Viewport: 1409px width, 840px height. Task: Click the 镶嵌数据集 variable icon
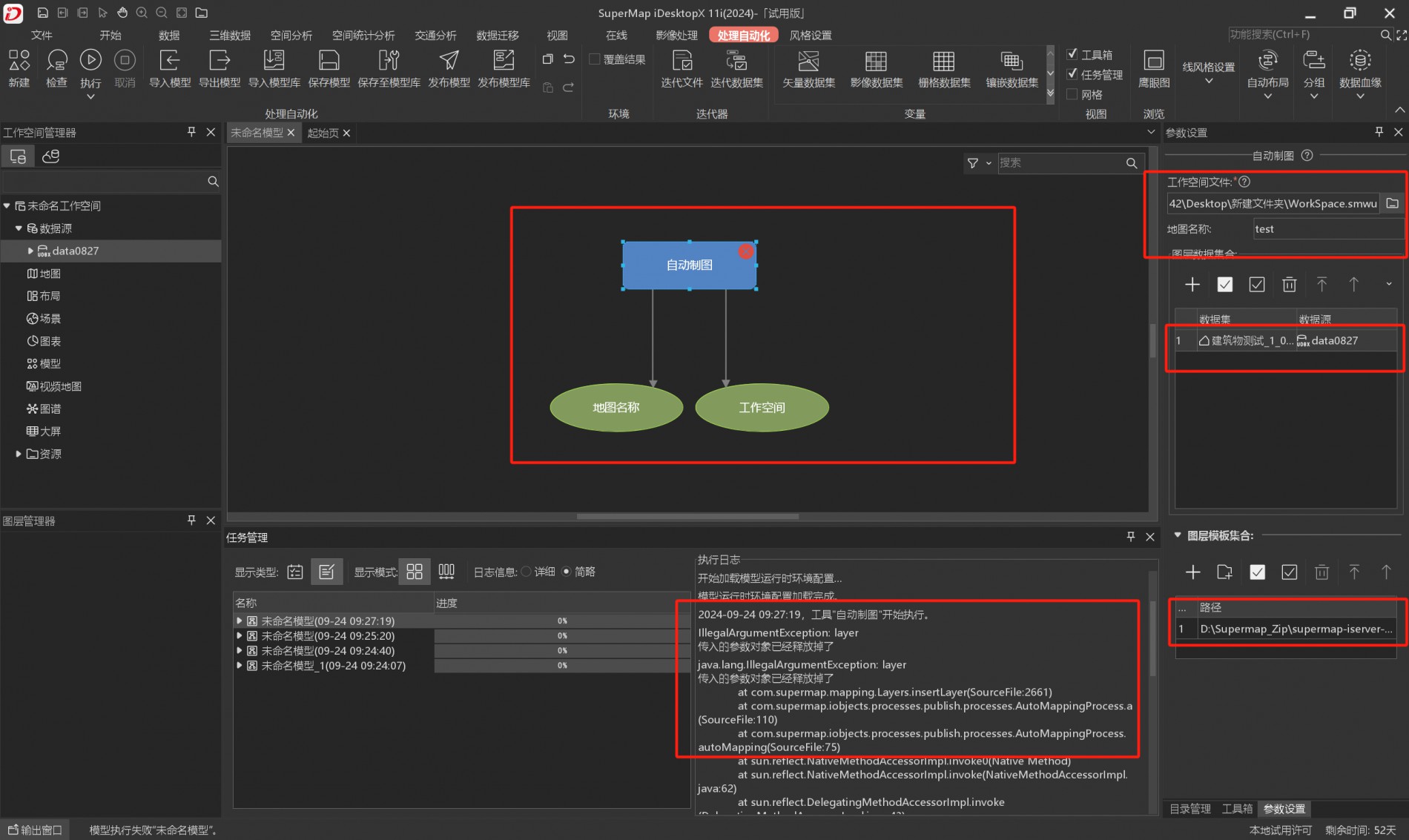pyautogui.click(x=1012, y=61)
